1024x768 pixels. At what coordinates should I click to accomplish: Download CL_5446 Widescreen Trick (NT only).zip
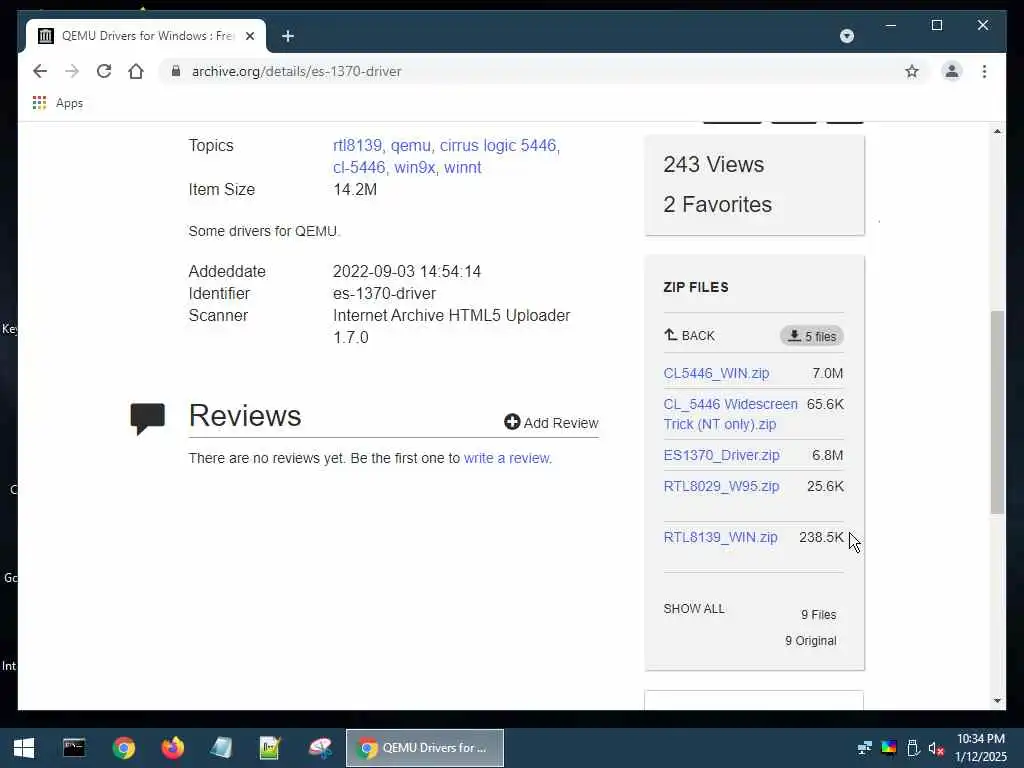pyautogui.click(x=730, y=414)
